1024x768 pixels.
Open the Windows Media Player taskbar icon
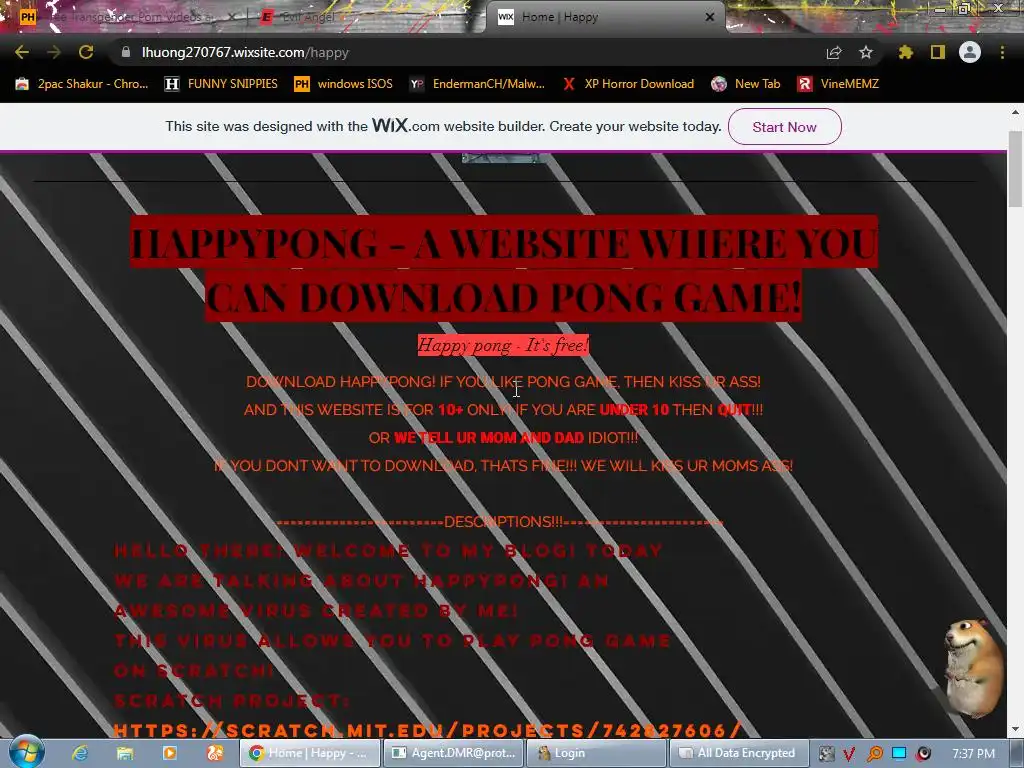click(x=169, y=753)
